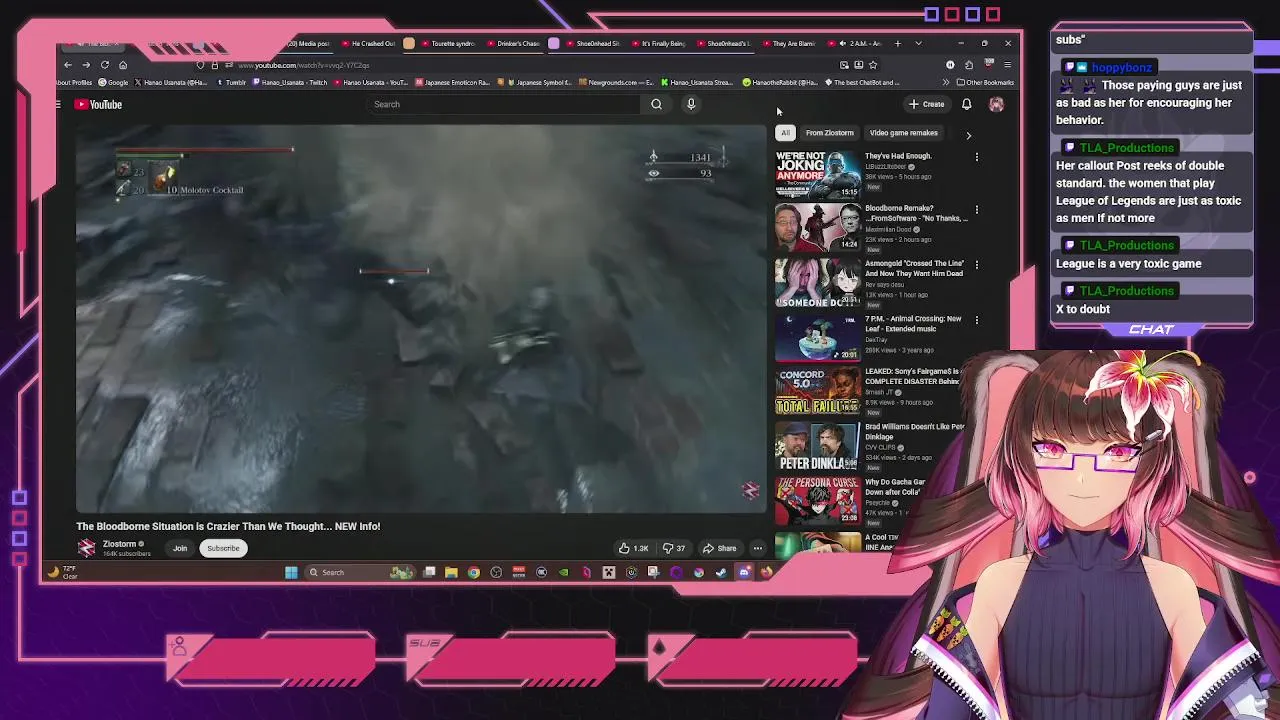Open the YouTube account avatar menu
The height and width of the screenshot is (720, 1280).
tap(996, 104)
